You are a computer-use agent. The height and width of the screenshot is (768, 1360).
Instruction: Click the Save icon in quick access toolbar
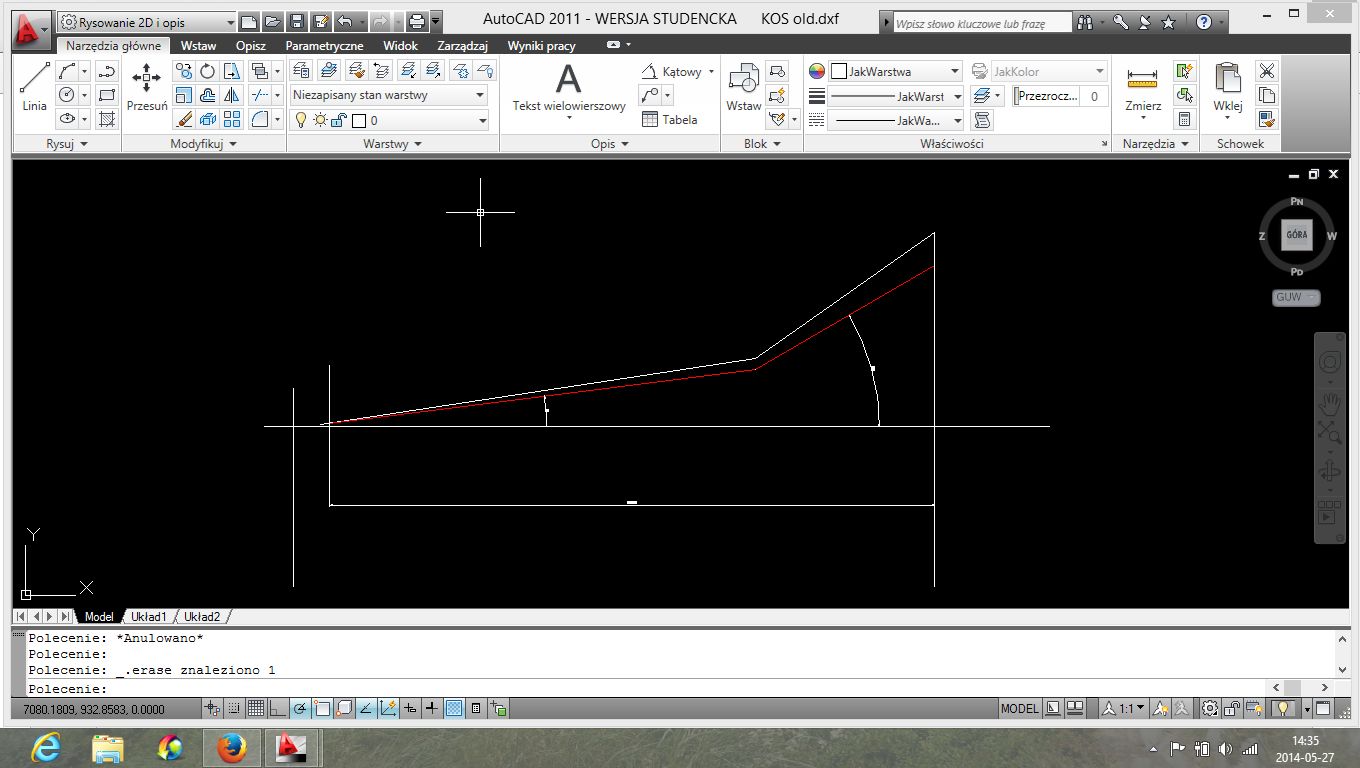coord(297,21)
